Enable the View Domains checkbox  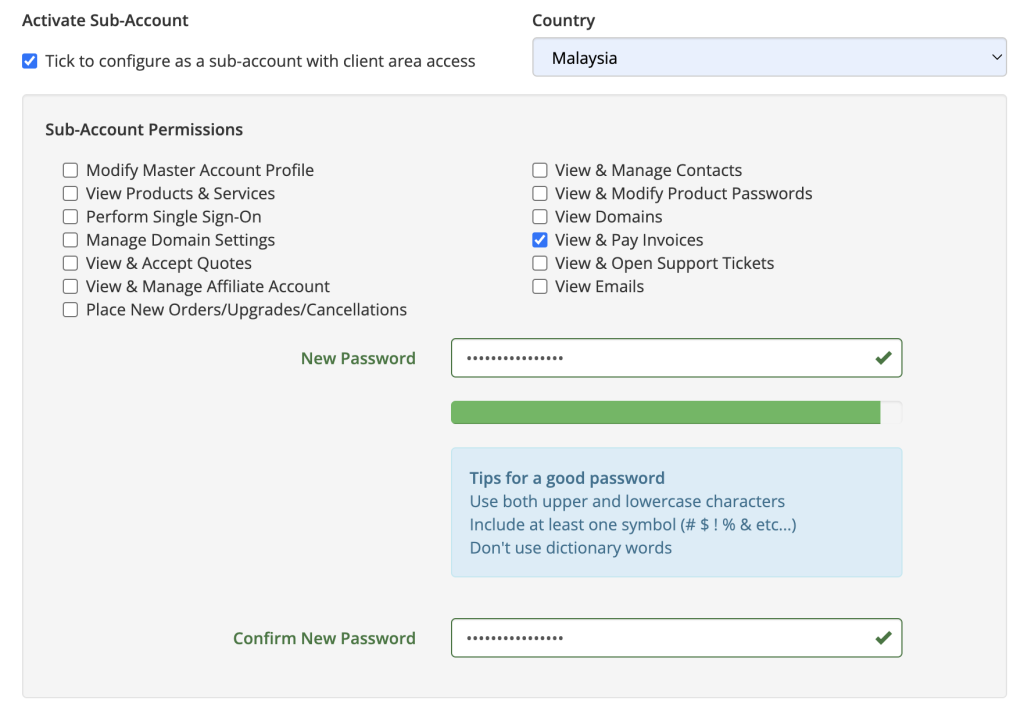point(539,217)
